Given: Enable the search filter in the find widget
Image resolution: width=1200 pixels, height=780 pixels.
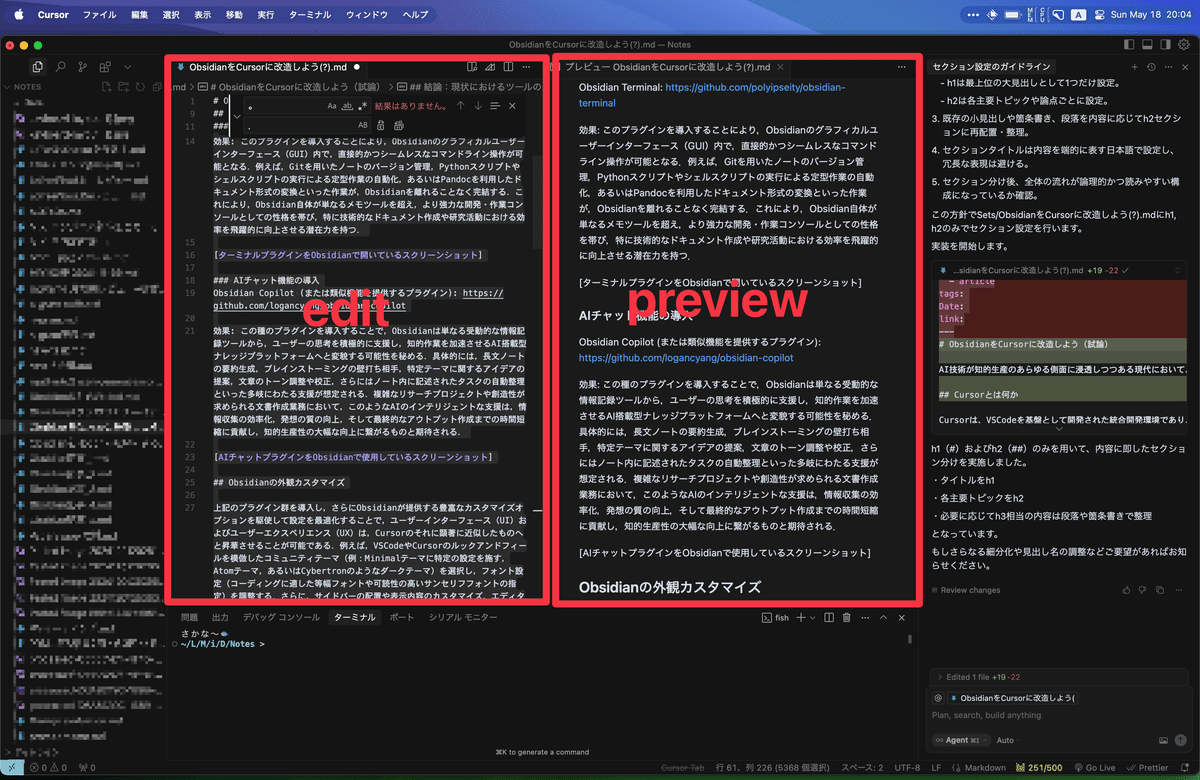Looking at the screenshot, I should click(496, 106).
